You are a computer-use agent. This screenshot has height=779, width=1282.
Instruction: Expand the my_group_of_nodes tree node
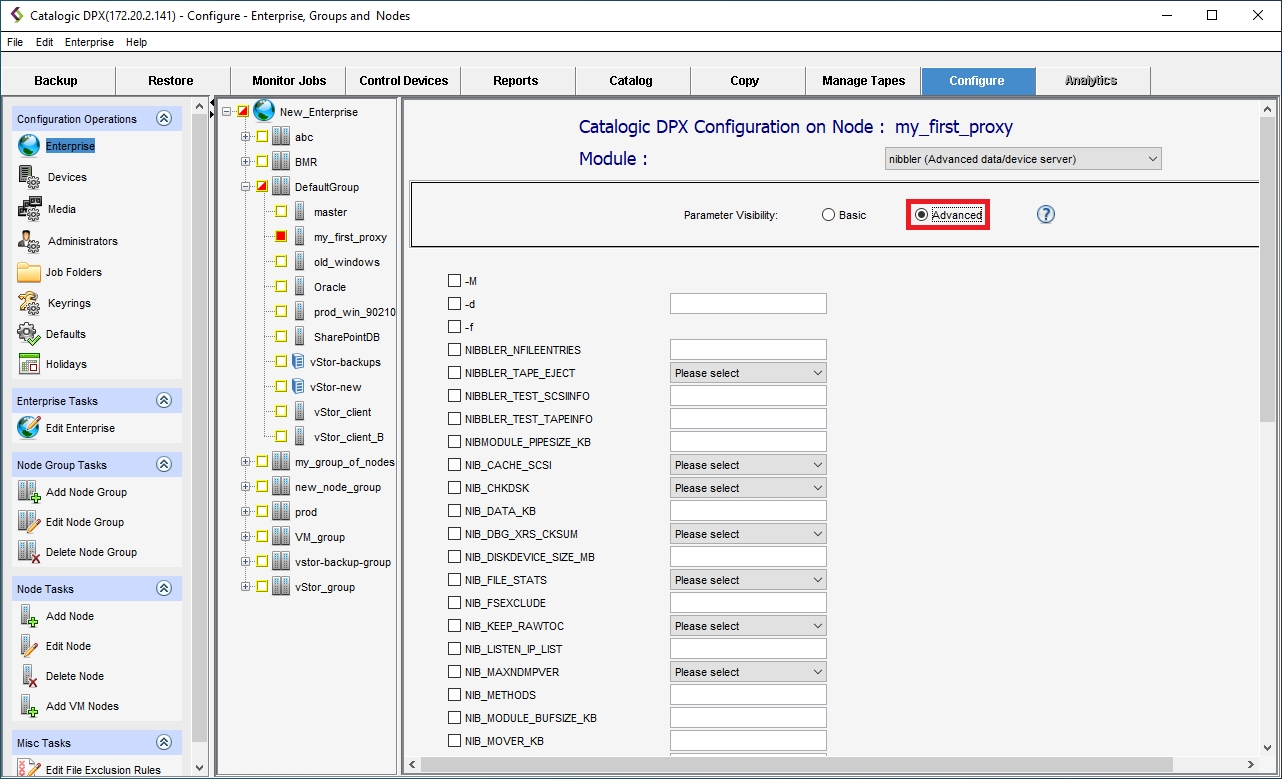pyautogui.click(x=246, y=462)
